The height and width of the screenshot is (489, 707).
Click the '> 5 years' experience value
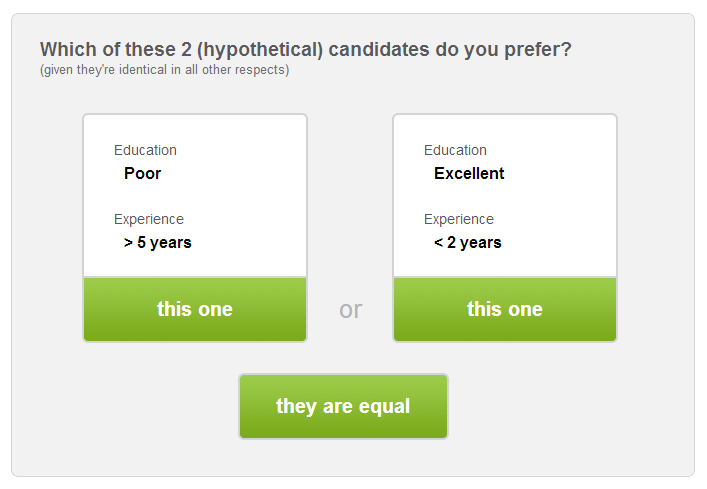point(158,242)
